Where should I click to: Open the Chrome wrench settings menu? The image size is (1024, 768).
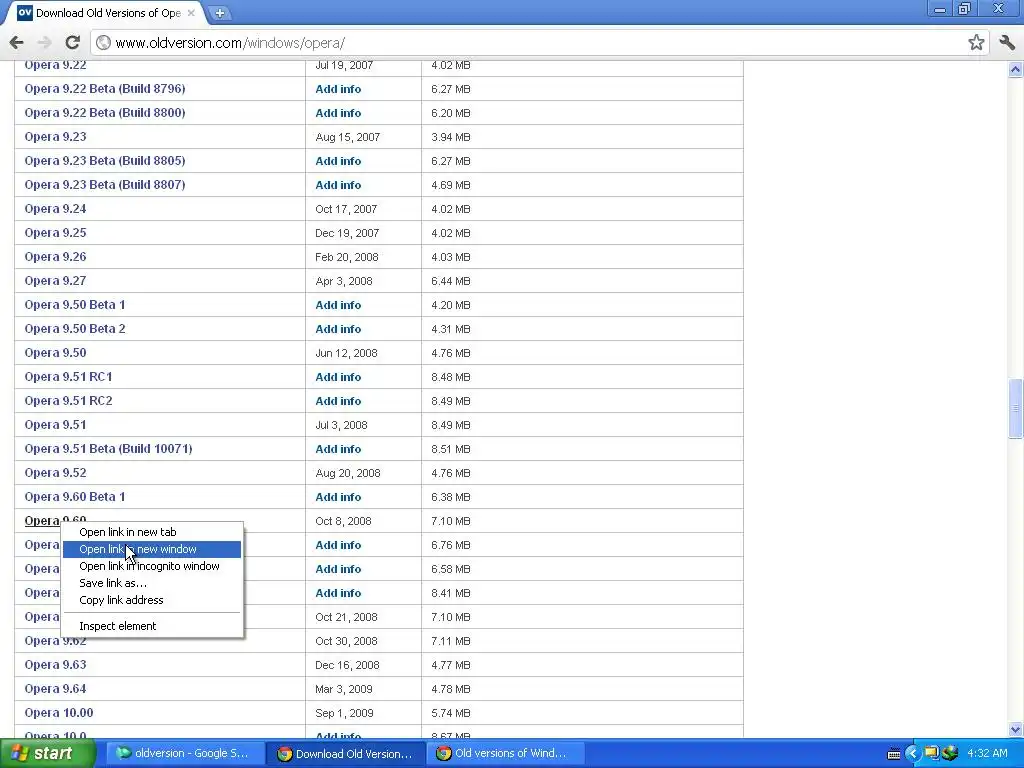point(1006,42)
